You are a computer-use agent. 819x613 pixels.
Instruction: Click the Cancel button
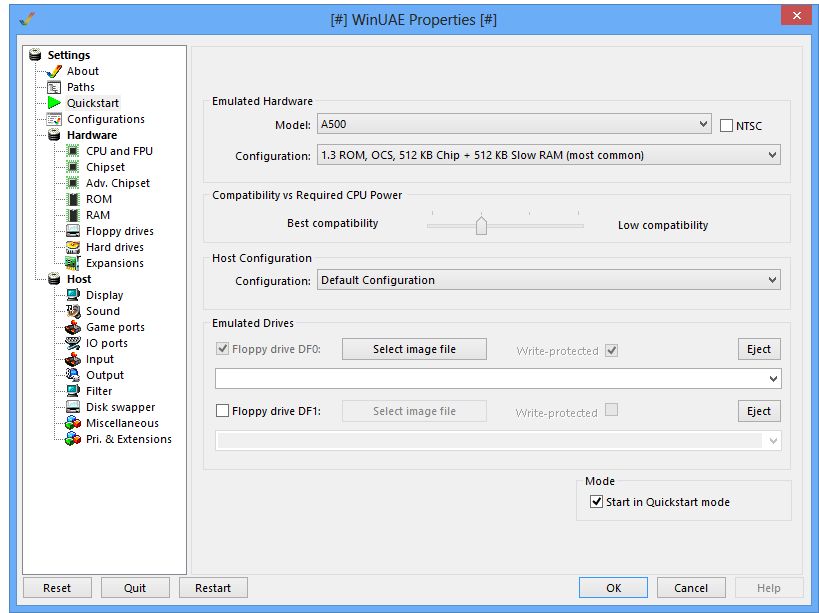point(691,588)
